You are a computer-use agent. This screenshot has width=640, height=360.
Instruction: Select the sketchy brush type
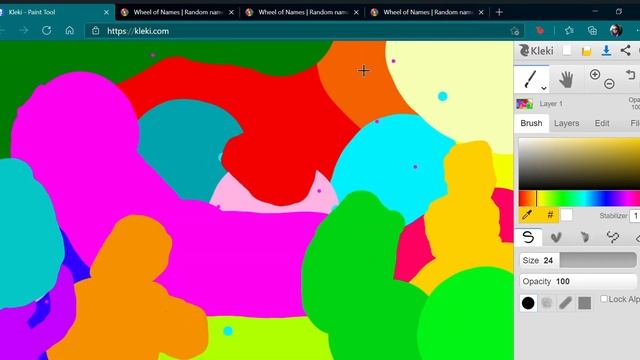(x=584, y=237)
